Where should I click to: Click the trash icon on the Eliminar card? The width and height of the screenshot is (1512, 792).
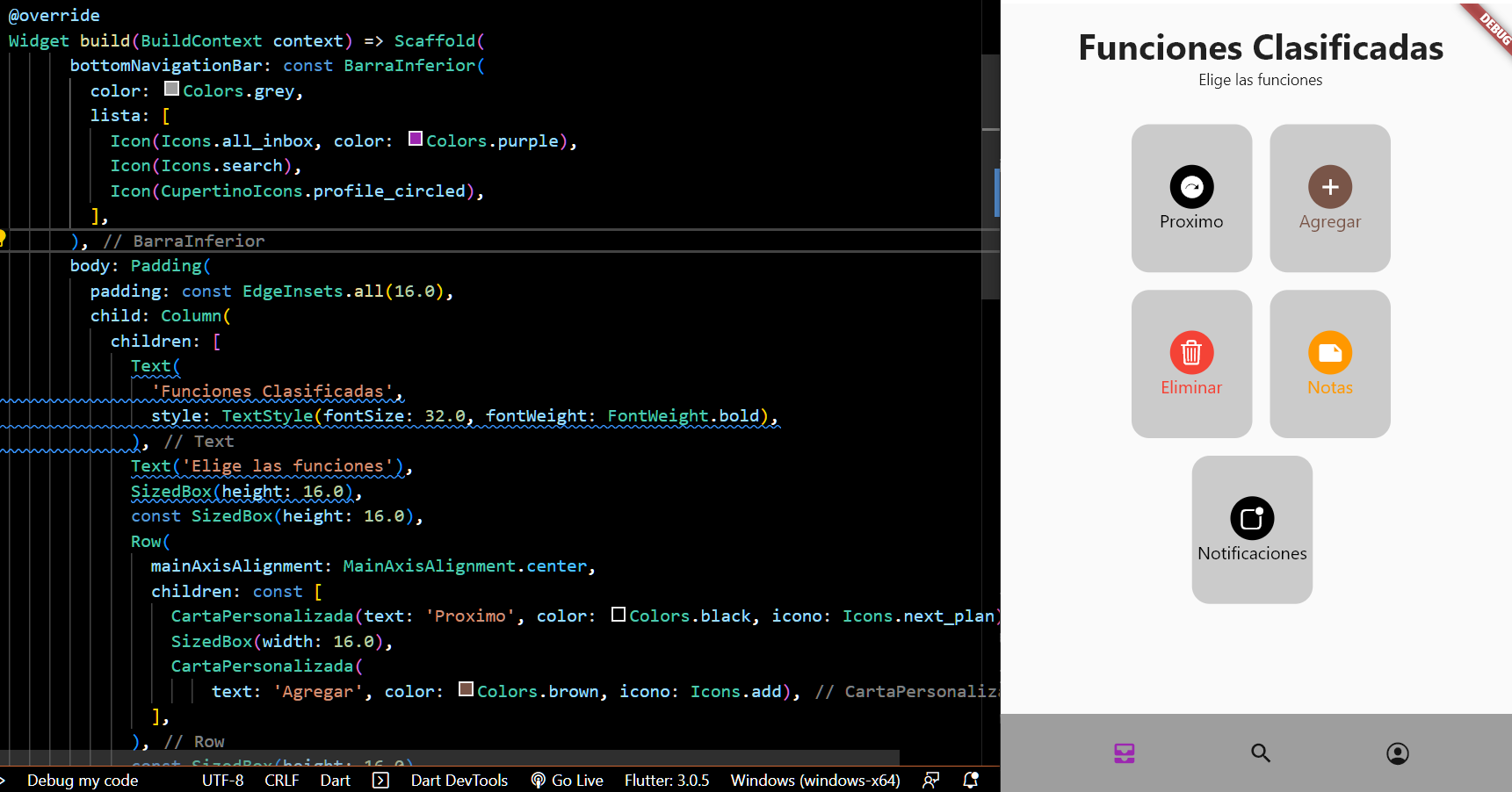pyautogui.click(x=1191, y=353)
